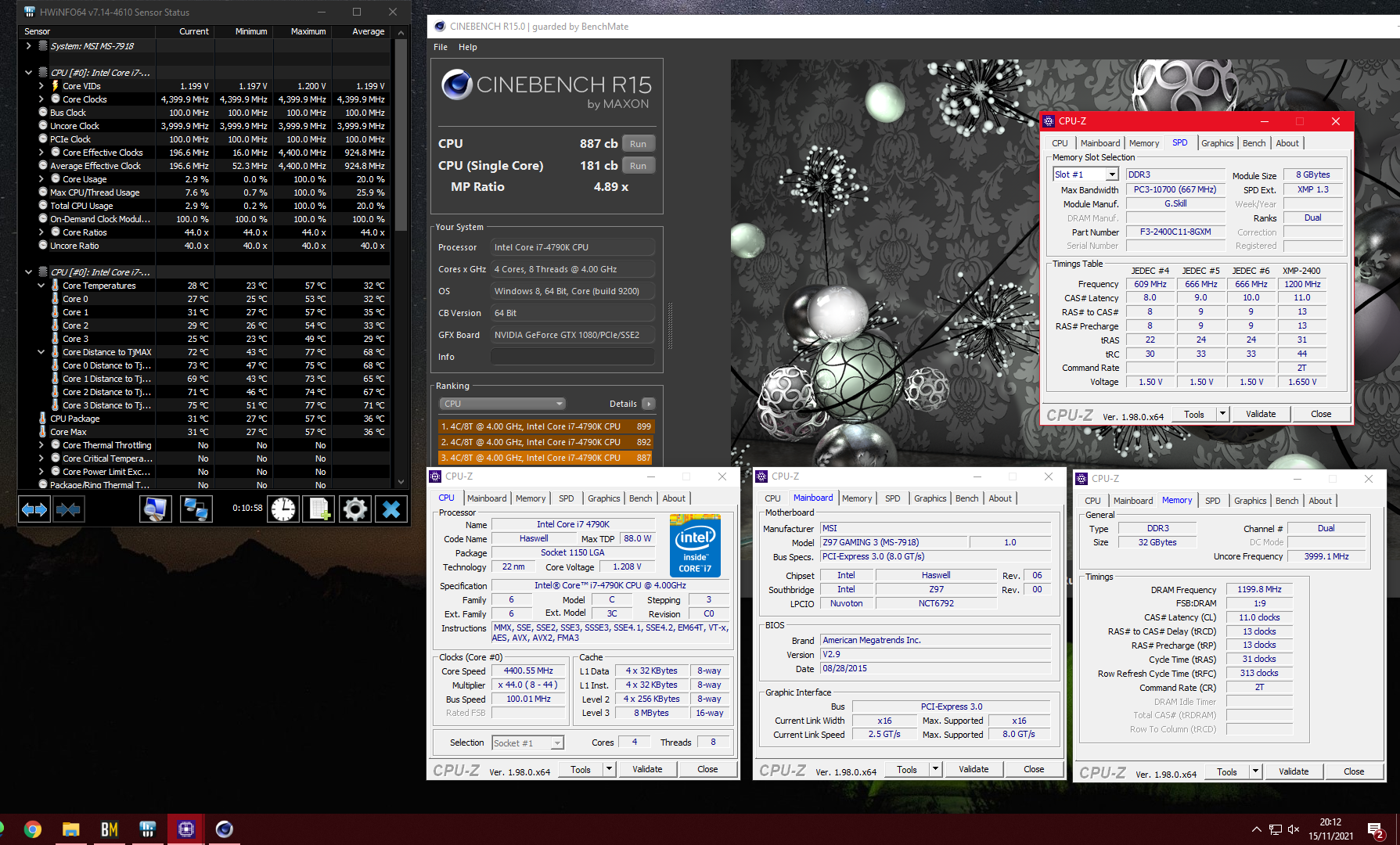Viewport: 1400px width, 845px height.
Task: Open Chrome from the taskbar
Action: point(33,829)
